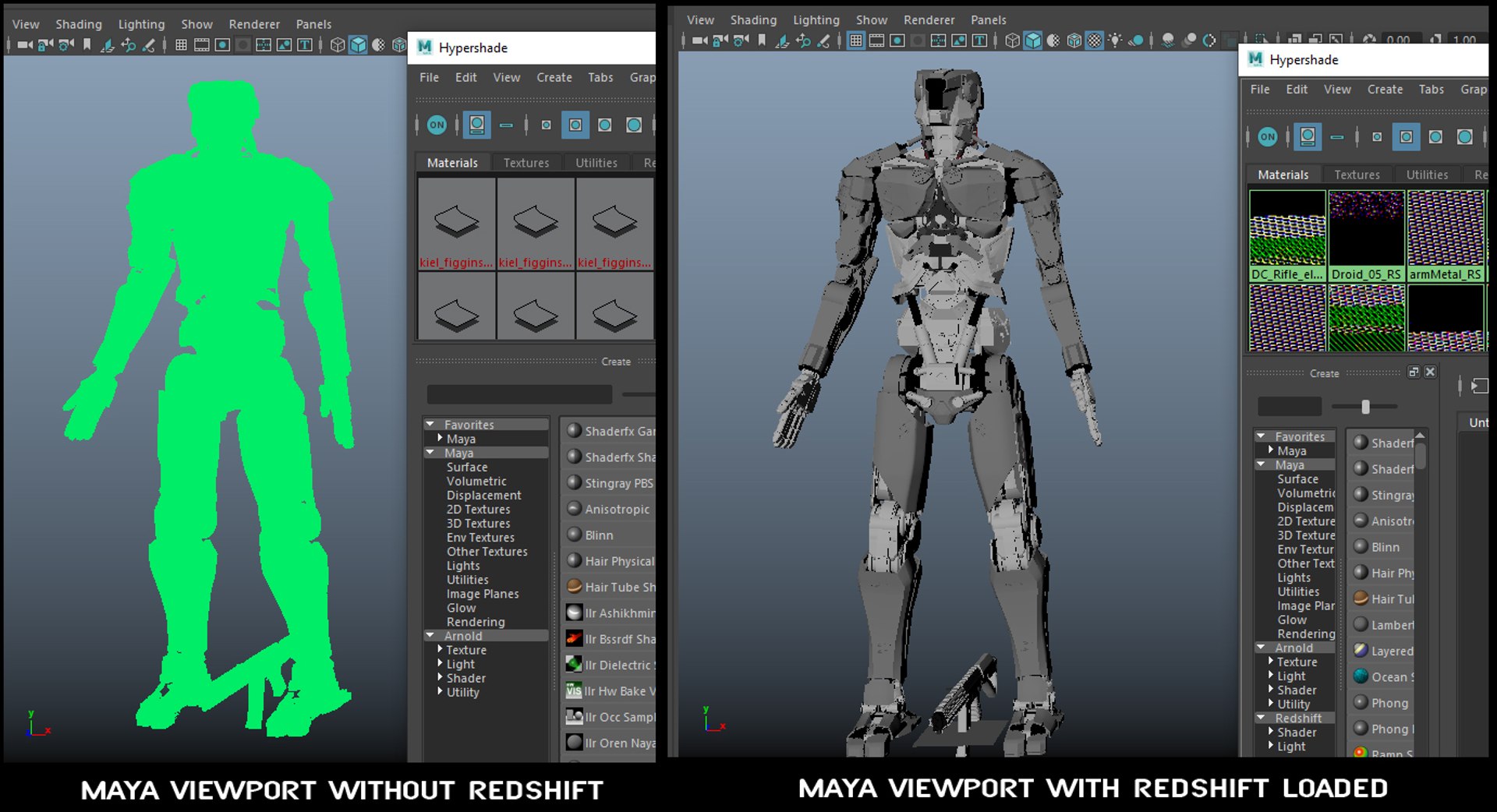This screenshot has height=812, width=1497.
Task: Toggle Film Gate icon in left viewport toolbar
Action: (x=202, y=45)
